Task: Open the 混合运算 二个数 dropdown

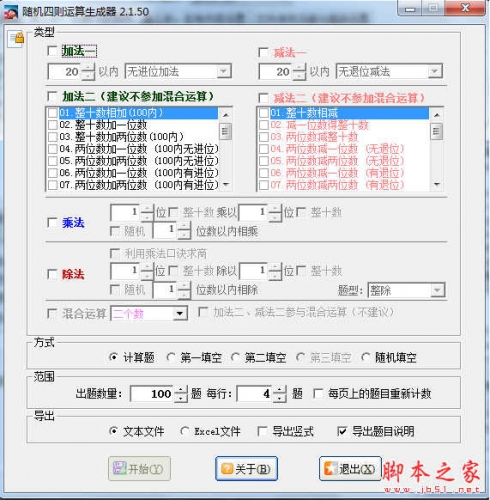Action: 180,314
